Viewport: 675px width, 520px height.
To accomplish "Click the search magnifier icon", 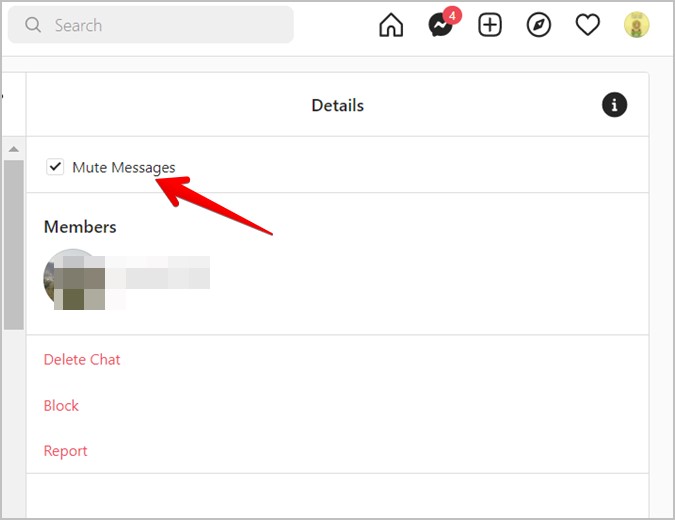I will click(x=33, y=25).
